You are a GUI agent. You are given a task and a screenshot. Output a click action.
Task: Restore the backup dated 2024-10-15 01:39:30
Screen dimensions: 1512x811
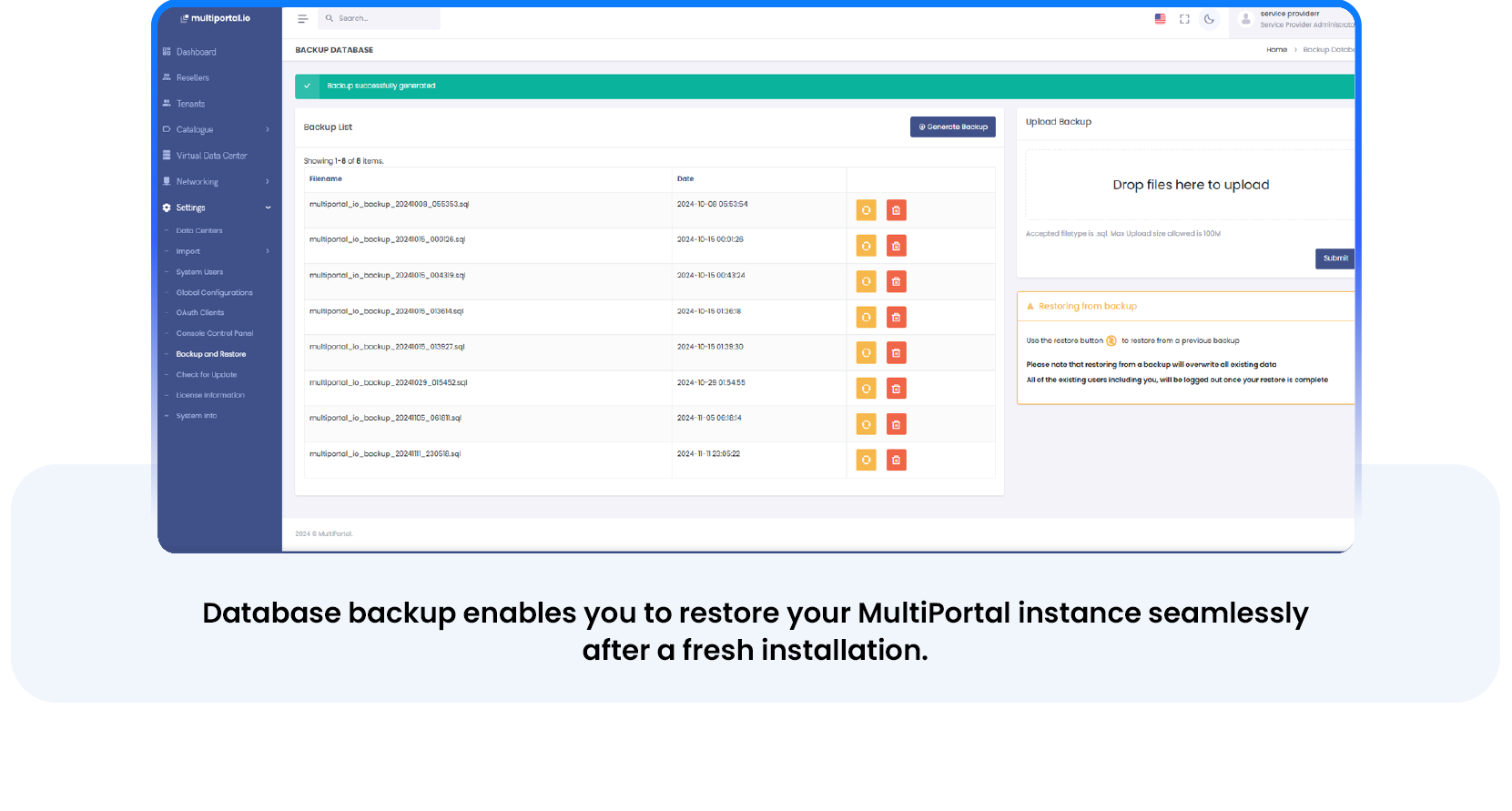coord(867,353)
